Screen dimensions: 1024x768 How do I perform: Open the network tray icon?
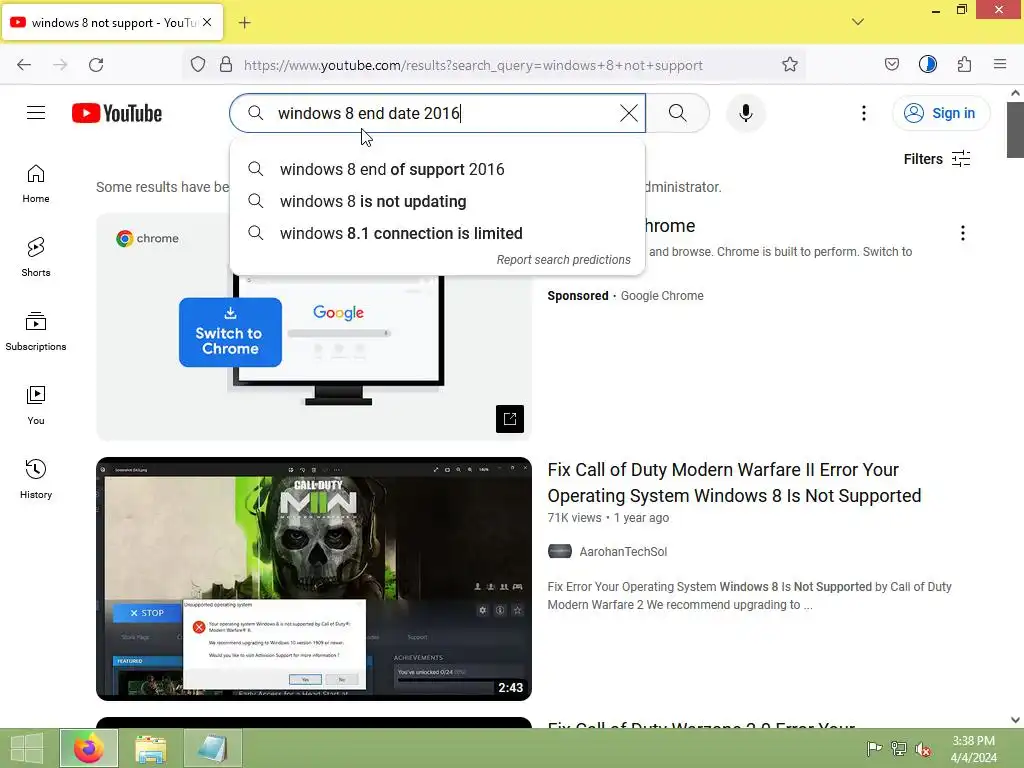(899, 748)
